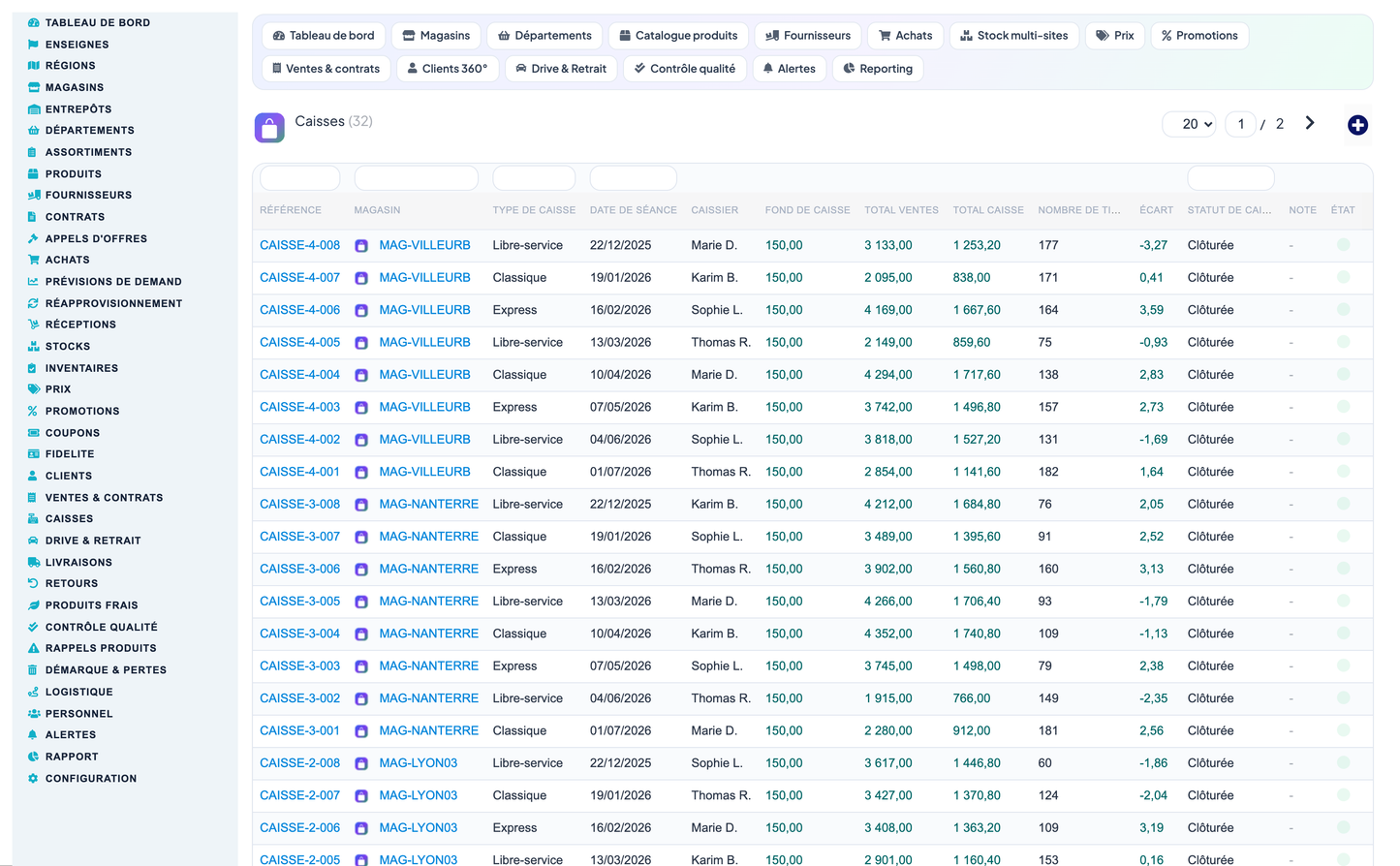Toggle état indicator for CAISSE-4-005
Viewport: 1400px width, 866px height.
[1343, 342]
